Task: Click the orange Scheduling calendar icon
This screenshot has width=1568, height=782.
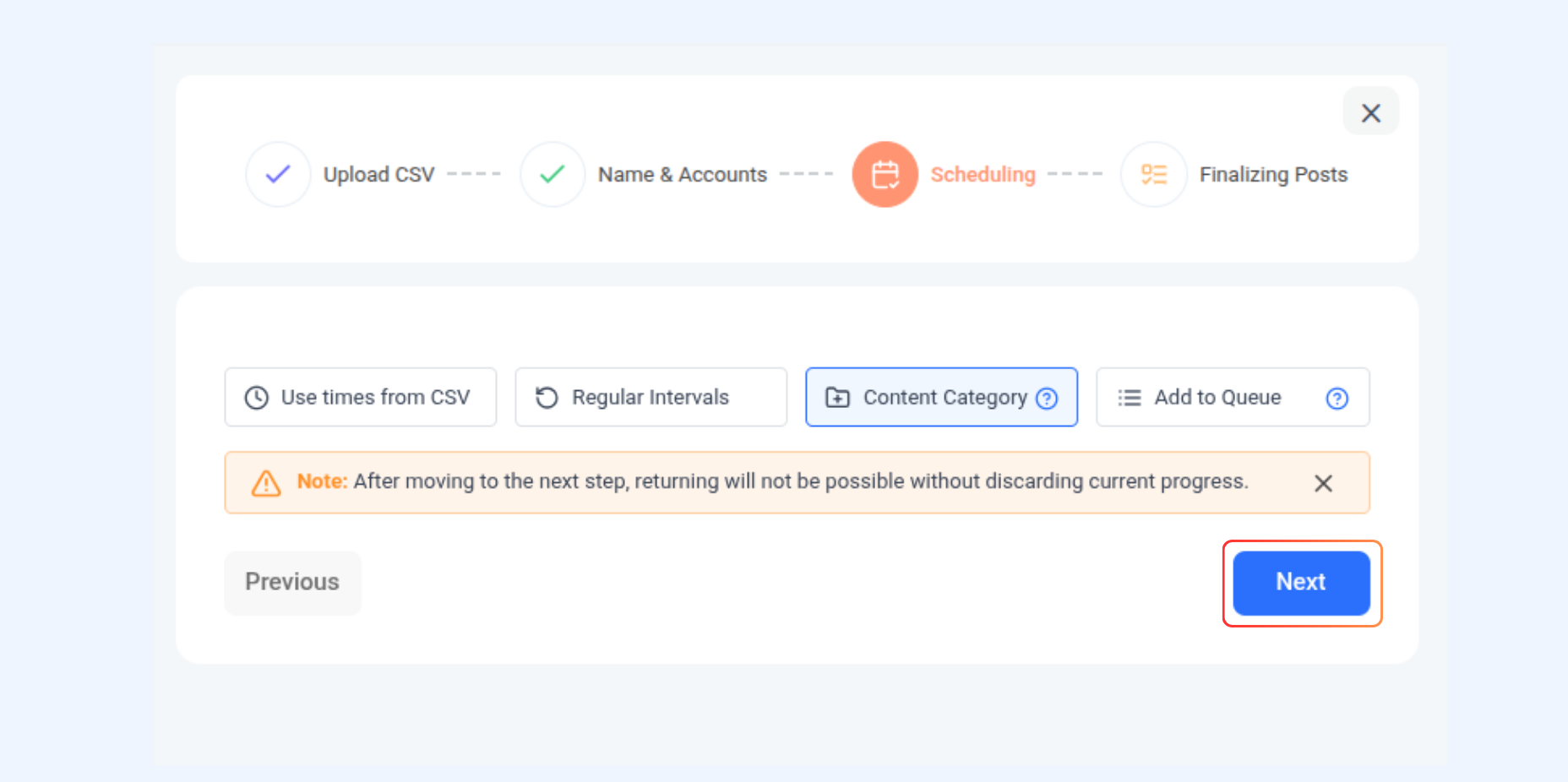Action: (x=885, y=174)
